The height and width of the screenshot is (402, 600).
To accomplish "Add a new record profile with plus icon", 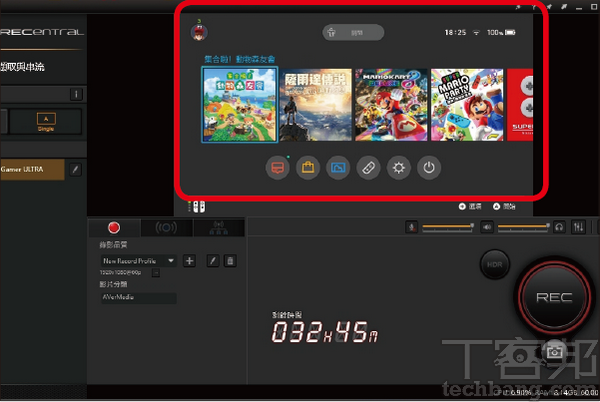I will pos(189,260).
